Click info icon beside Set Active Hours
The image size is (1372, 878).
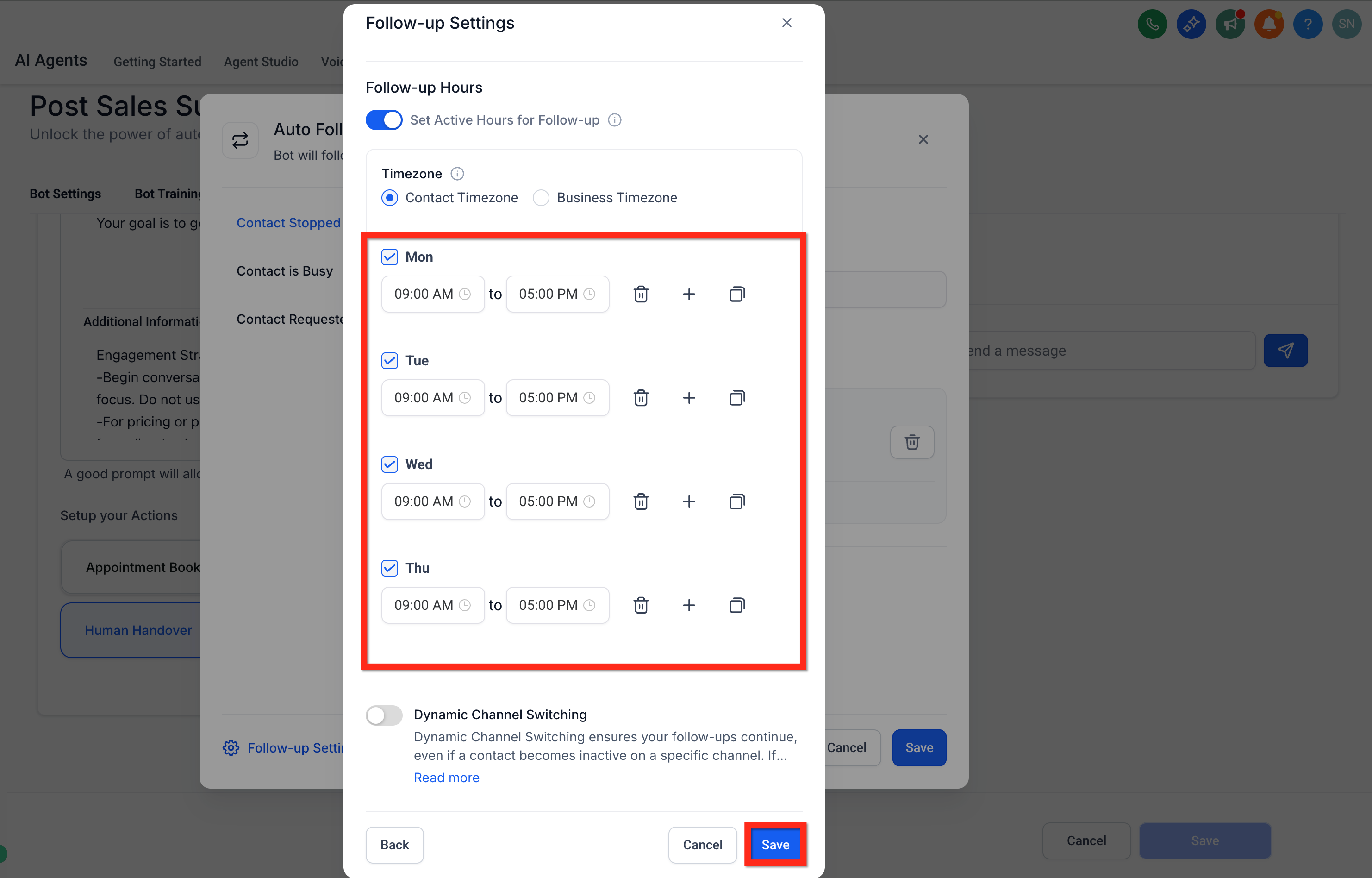click(x=614, y=120)
